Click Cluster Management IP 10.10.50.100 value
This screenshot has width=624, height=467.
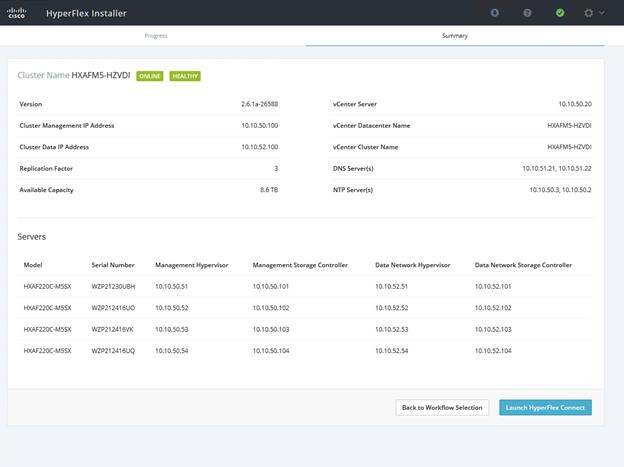click(x=259, y=125)
